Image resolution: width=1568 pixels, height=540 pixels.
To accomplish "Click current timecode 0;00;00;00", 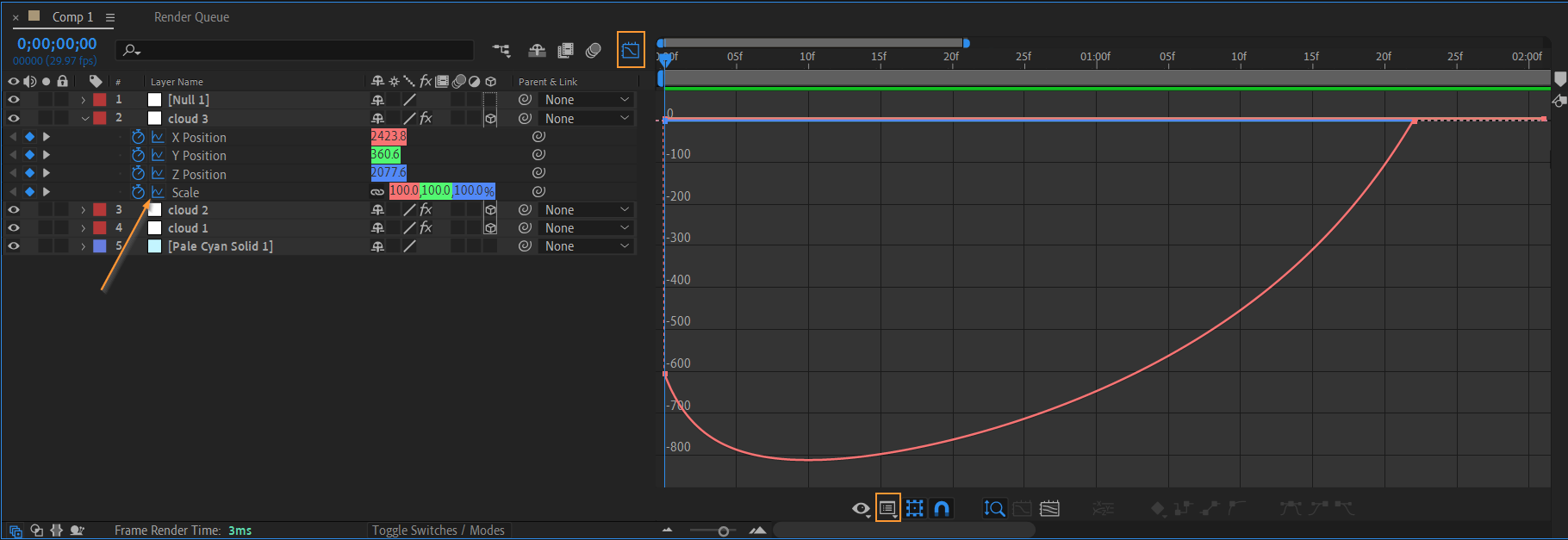I will [57, 43].
